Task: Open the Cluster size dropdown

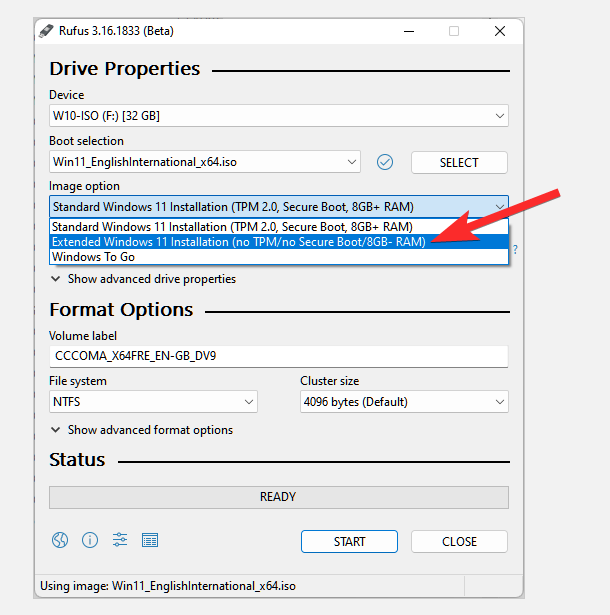Action: [x=404, y=402]
